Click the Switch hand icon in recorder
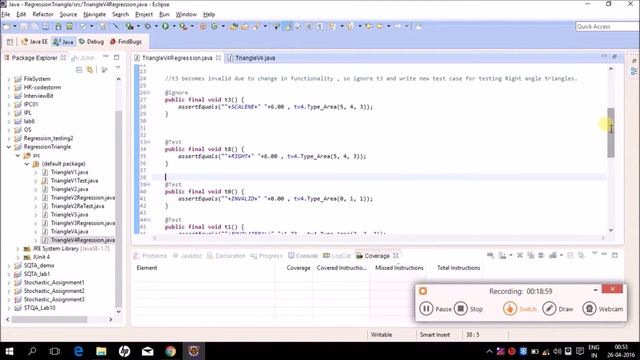This screenshot has width=640, height=360. tap(509, 309)
